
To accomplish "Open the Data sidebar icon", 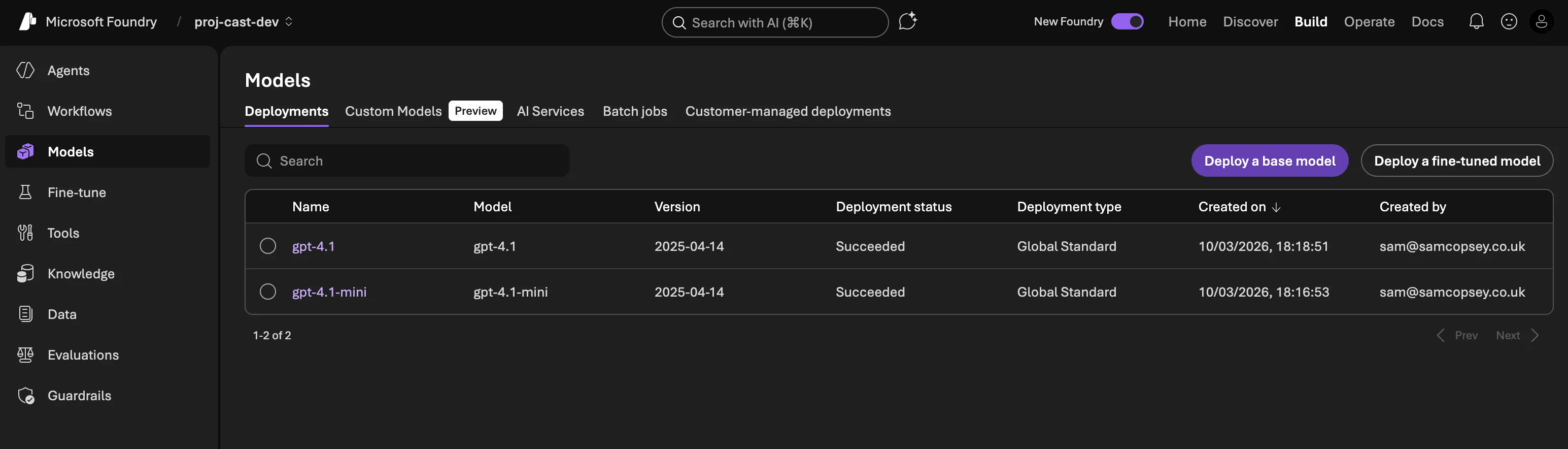I will (x=25, y=314).
